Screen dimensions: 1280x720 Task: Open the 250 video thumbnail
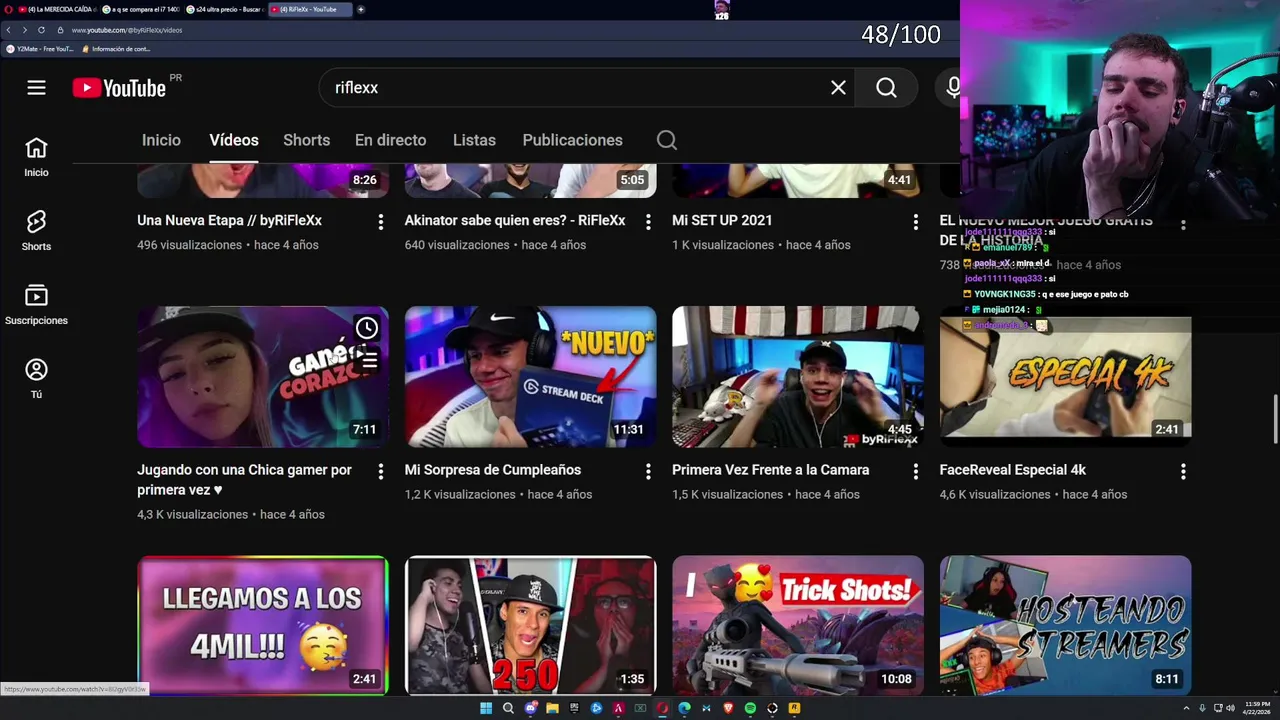pos(530,625)
